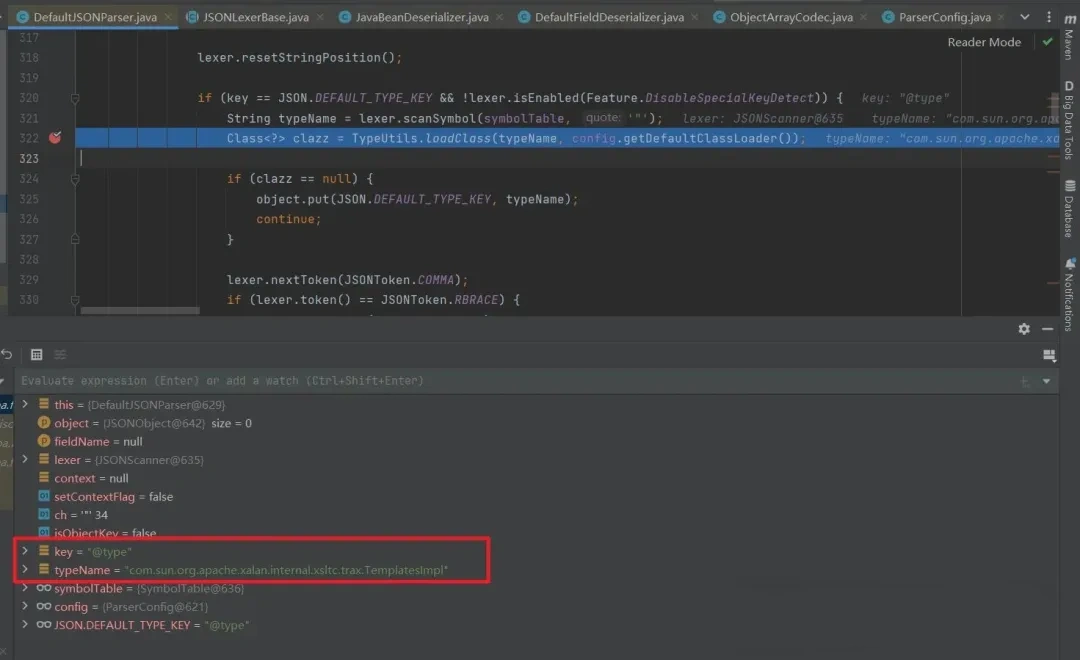Open the Database tool window
1080x660 pixels.
(x=1069, y=209)
